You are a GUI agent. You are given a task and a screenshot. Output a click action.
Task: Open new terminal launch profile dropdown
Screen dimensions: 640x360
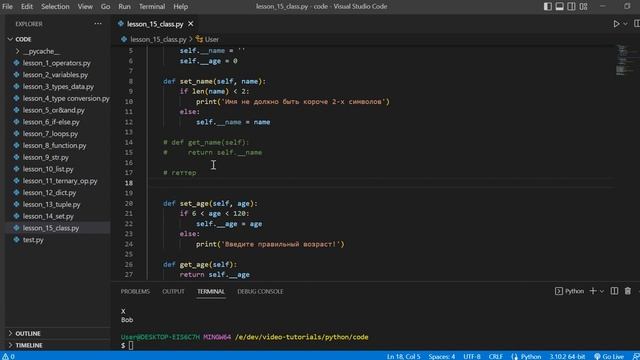602,291
